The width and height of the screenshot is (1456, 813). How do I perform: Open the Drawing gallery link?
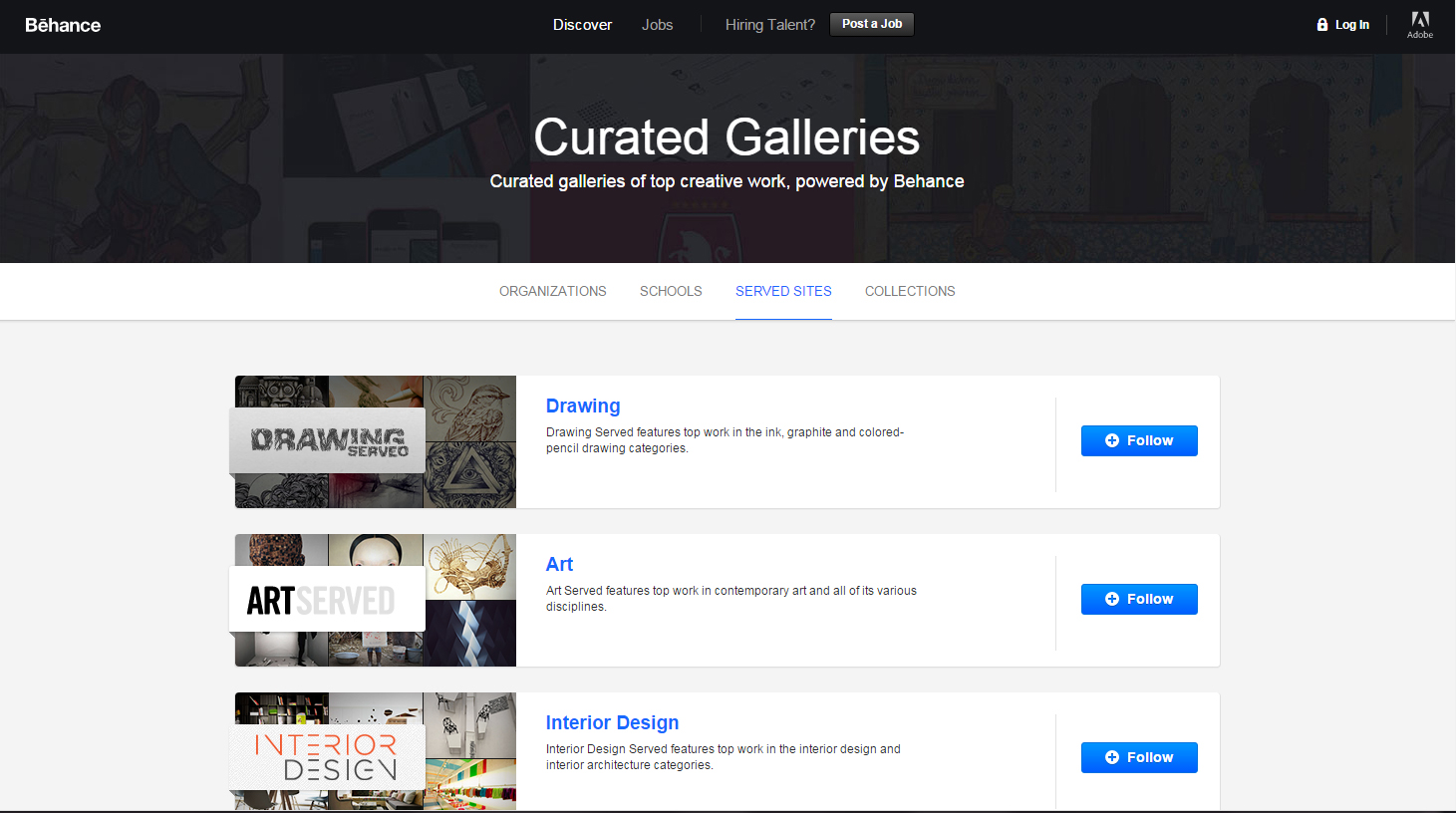(583, 406)
